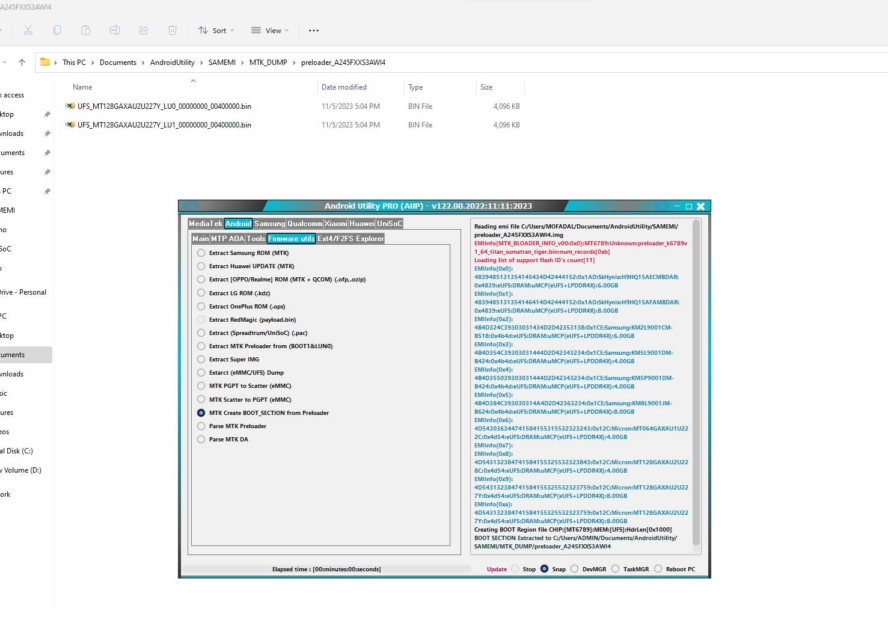The width and height of the screenshot is (888, 620).
Task: Close the Android Utility PRO window
Action: coord(701,206)
